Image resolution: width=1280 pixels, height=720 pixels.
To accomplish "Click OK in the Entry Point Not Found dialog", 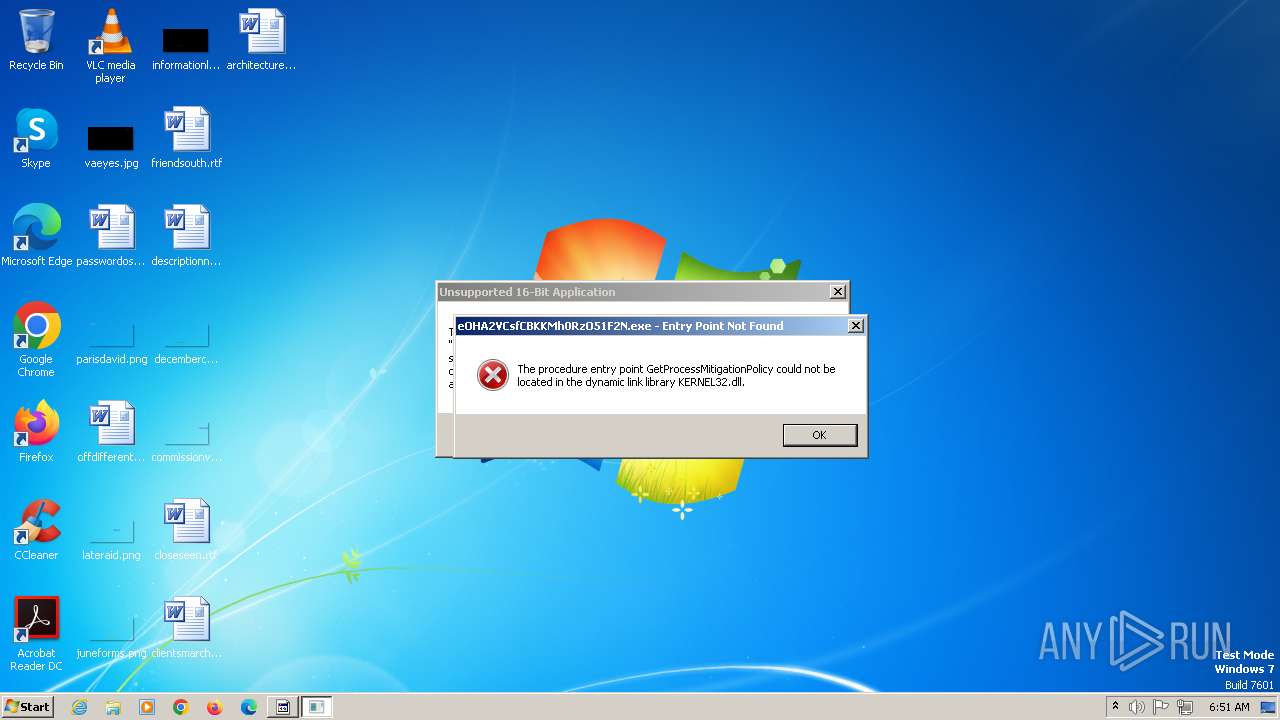I will (x=819, y=435).
